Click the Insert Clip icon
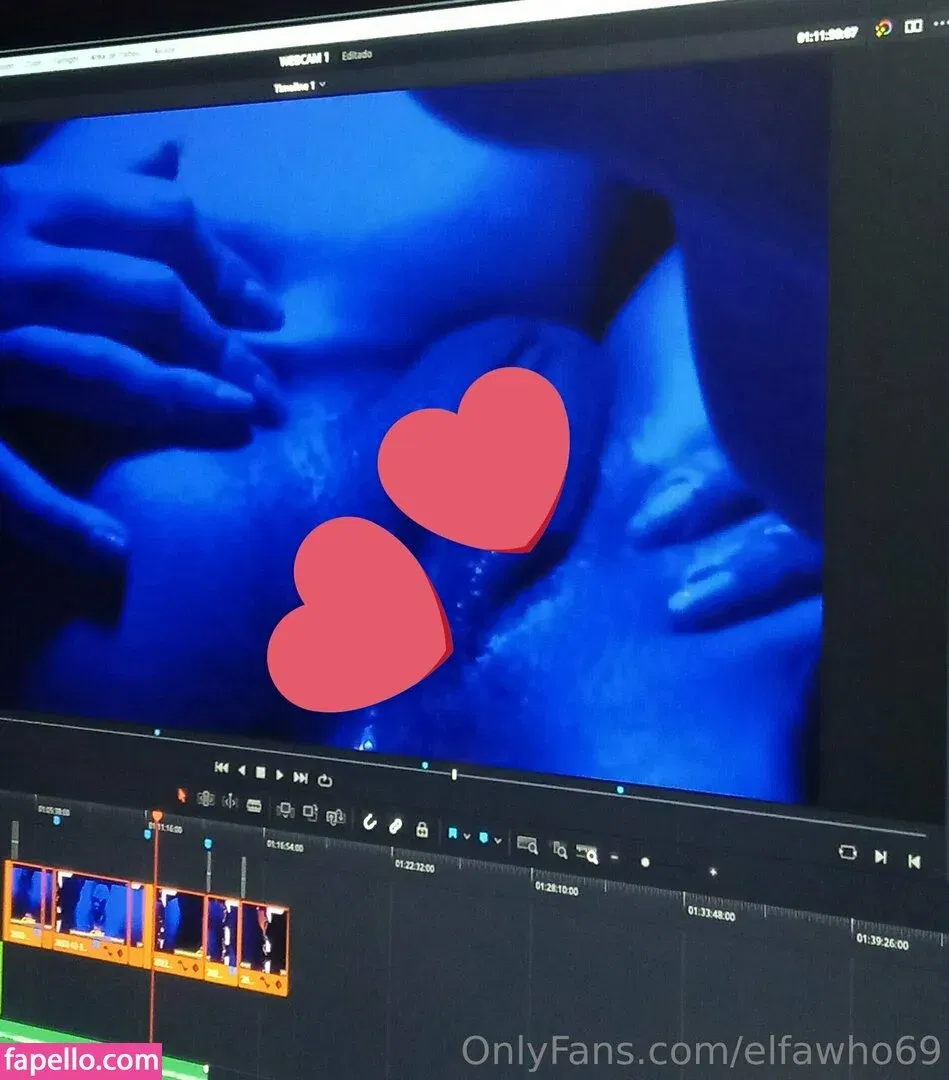Viewport: 949px width, 1080px height. tap(285, 810)
